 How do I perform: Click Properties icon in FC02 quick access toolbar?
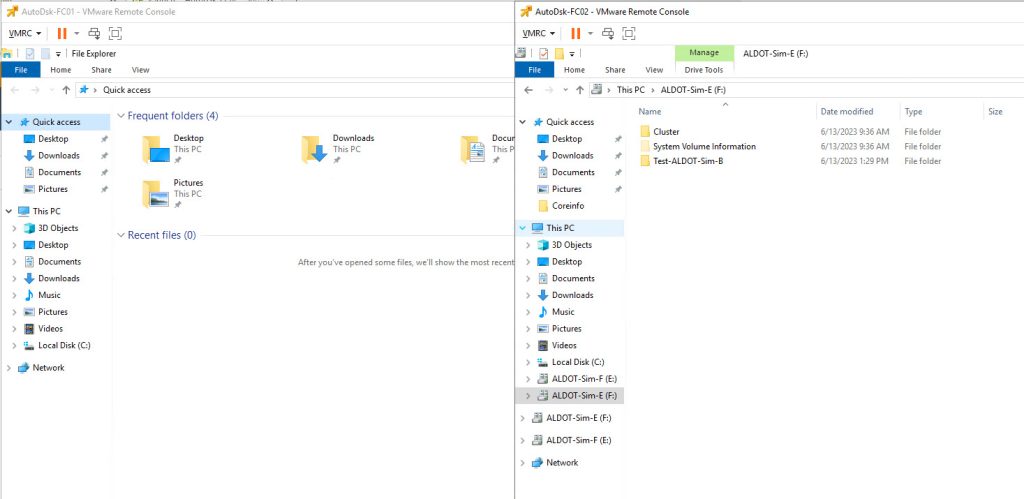pos(544,53)
